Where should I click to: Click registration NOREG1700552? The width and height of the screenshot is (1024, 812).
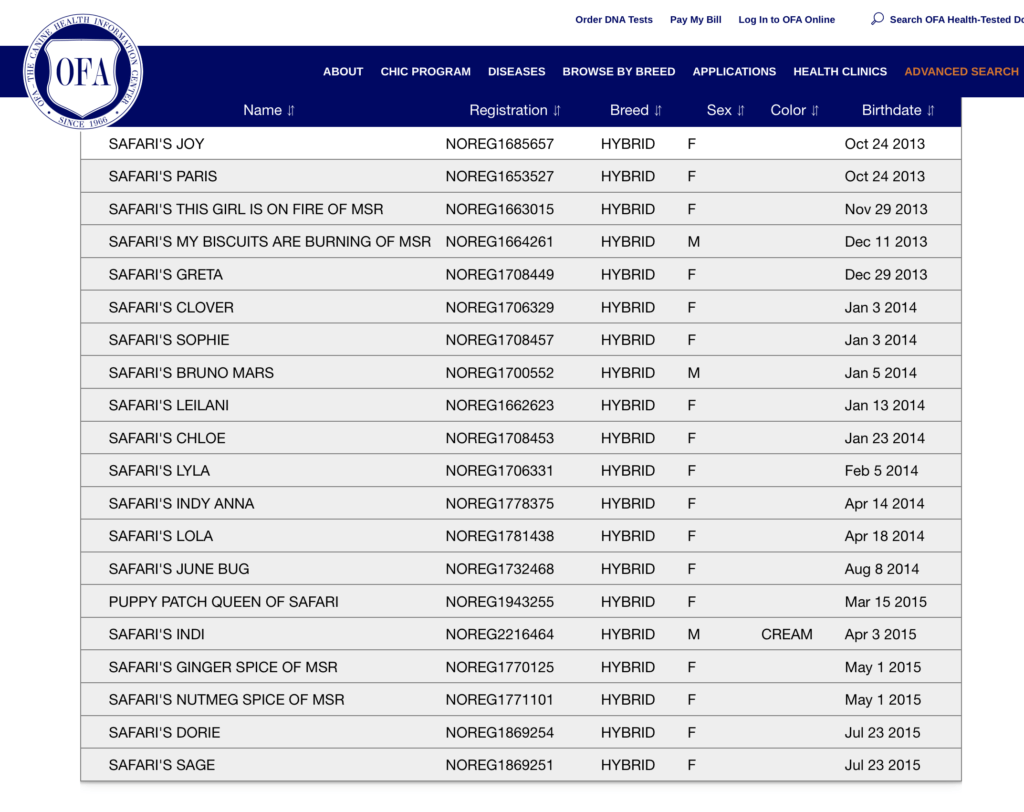(500, 372)
